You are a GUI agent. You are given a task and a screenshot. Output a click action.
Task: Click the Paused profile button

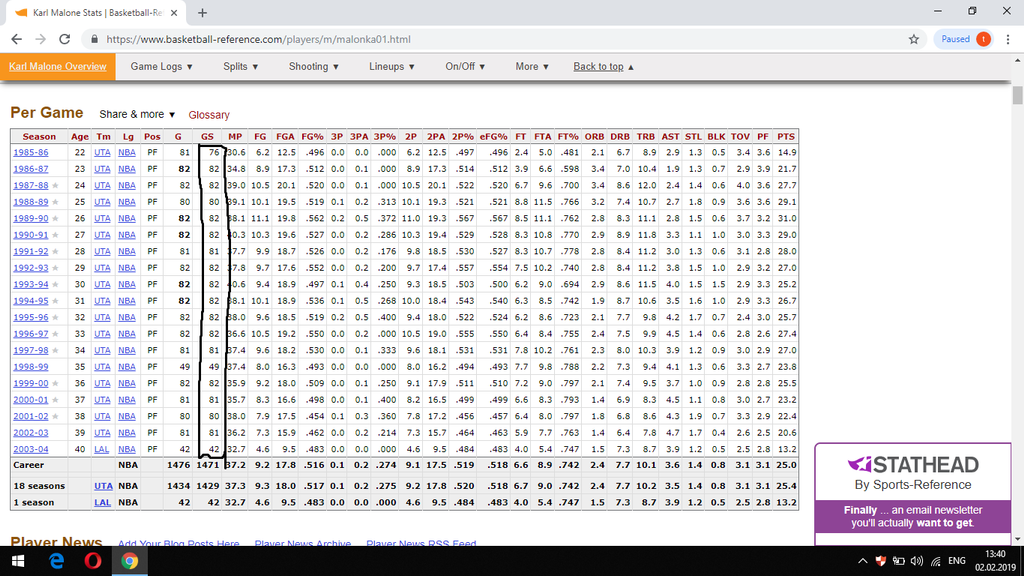[964, 39]
